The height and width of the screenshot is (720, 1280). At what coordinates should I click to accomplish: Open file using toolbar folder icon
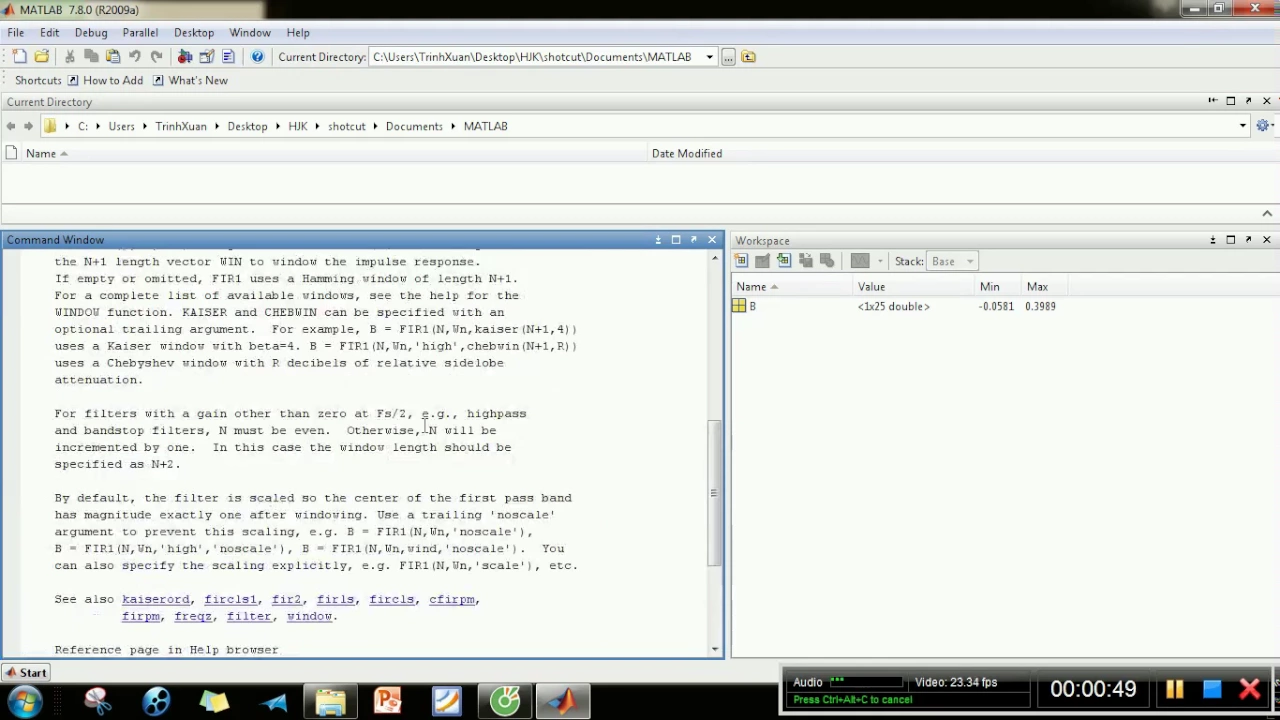point(42,57)
